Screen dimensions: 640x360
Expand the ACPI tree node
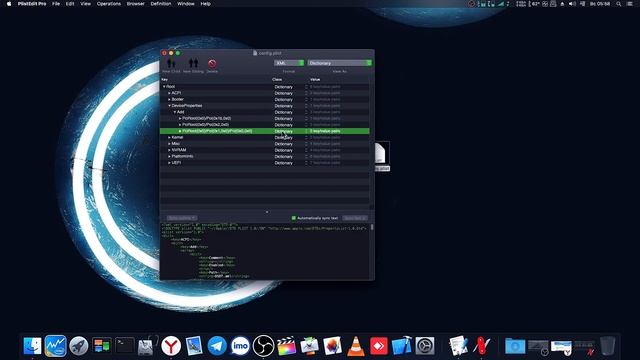tap(169, 93)
